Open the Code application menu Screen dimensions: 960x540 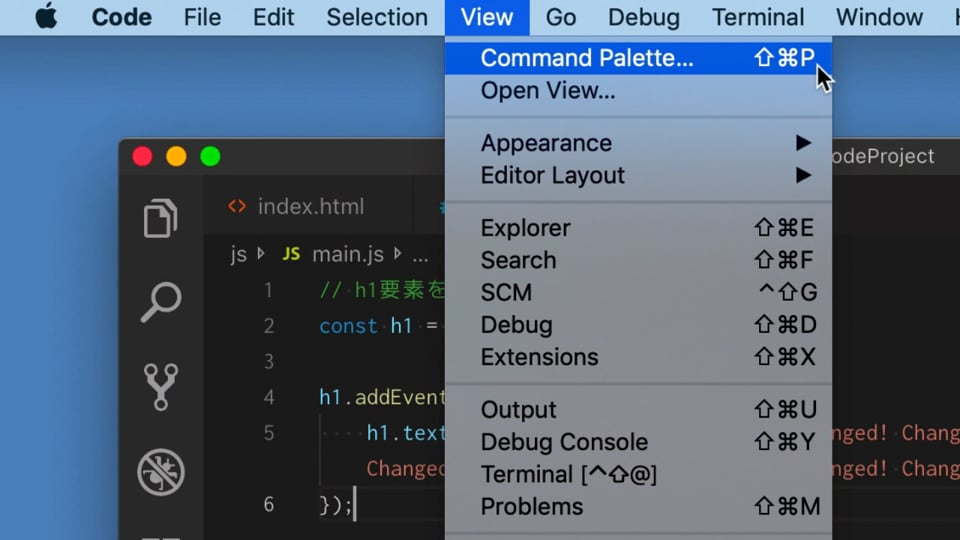121,17
